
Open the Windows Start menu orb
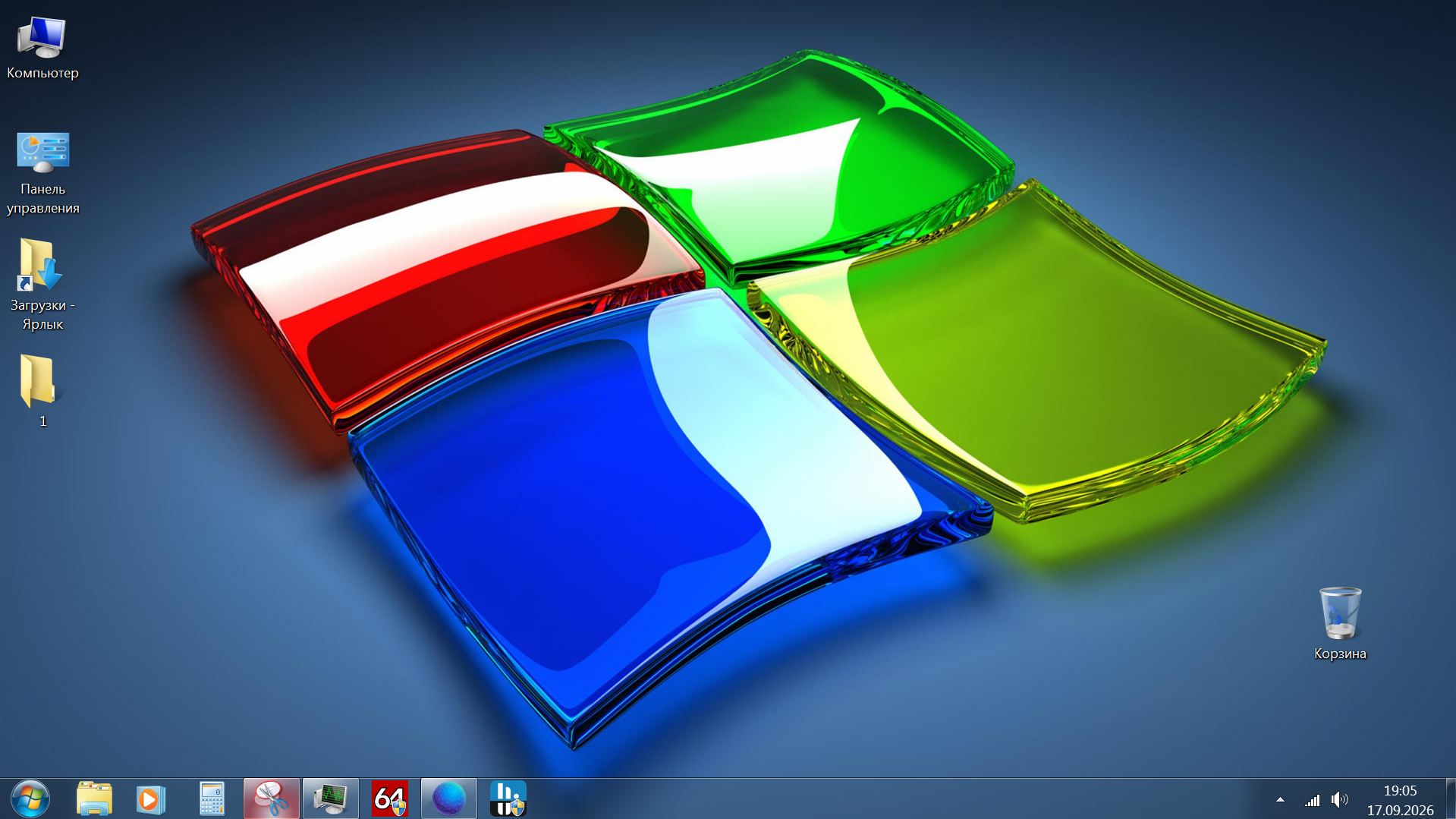(30, 799)
